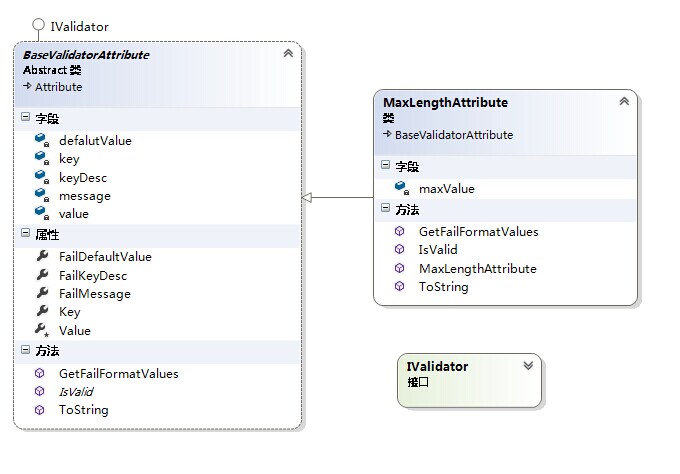Click the IValidator interface lollipop circle

[39, 24]
